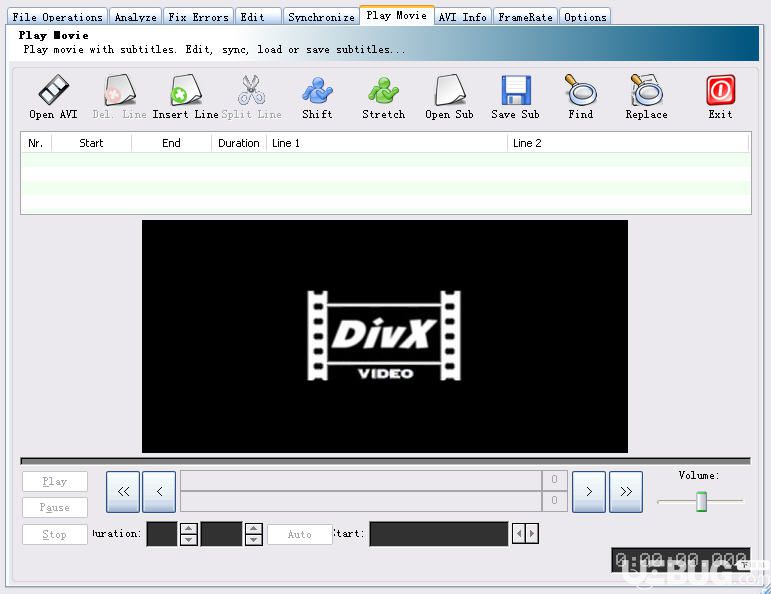Click the Auto button

coord(299,534)
